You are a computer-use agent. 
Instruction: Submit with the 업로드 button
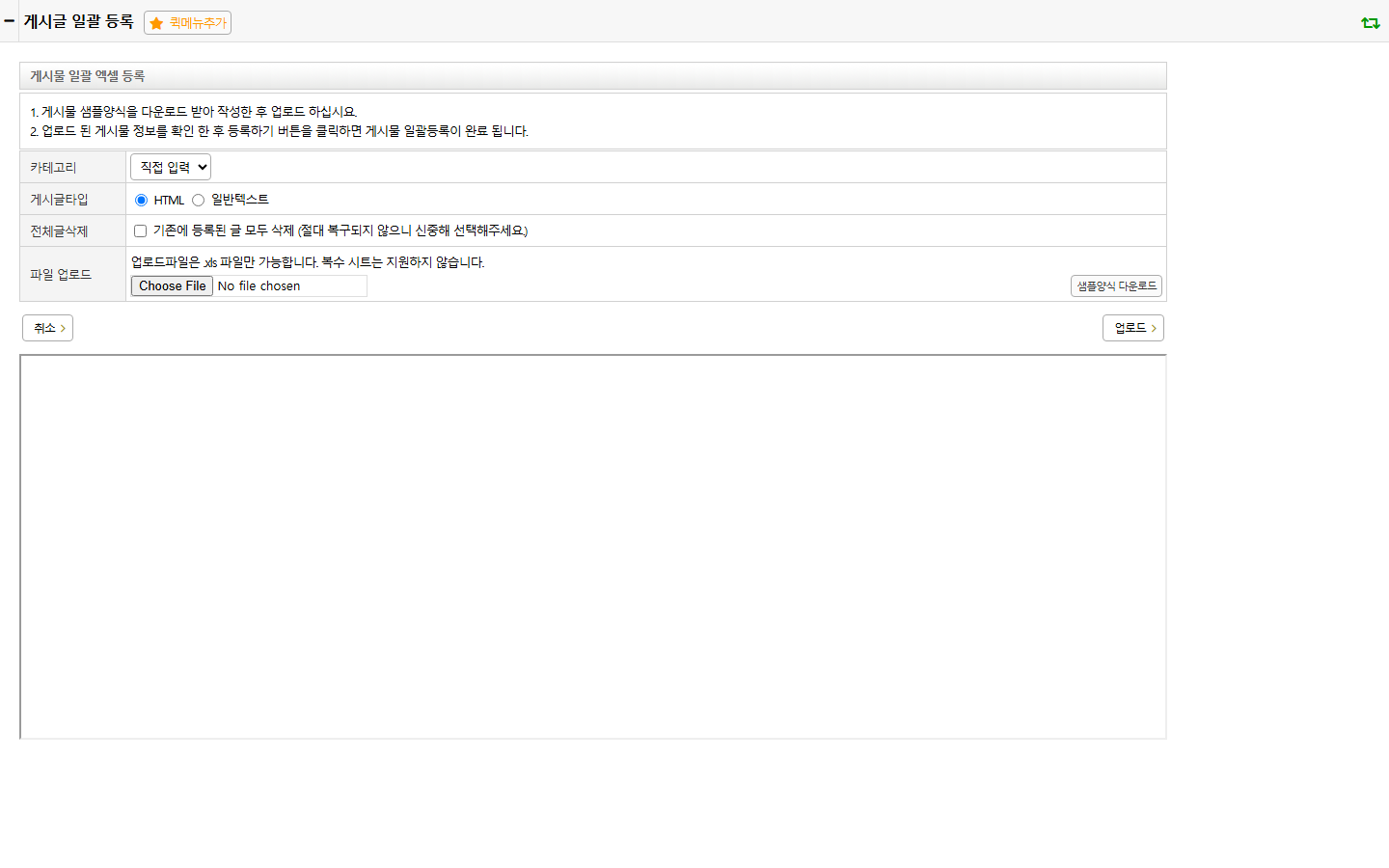pyautogui.click(x=1133, y=328)
